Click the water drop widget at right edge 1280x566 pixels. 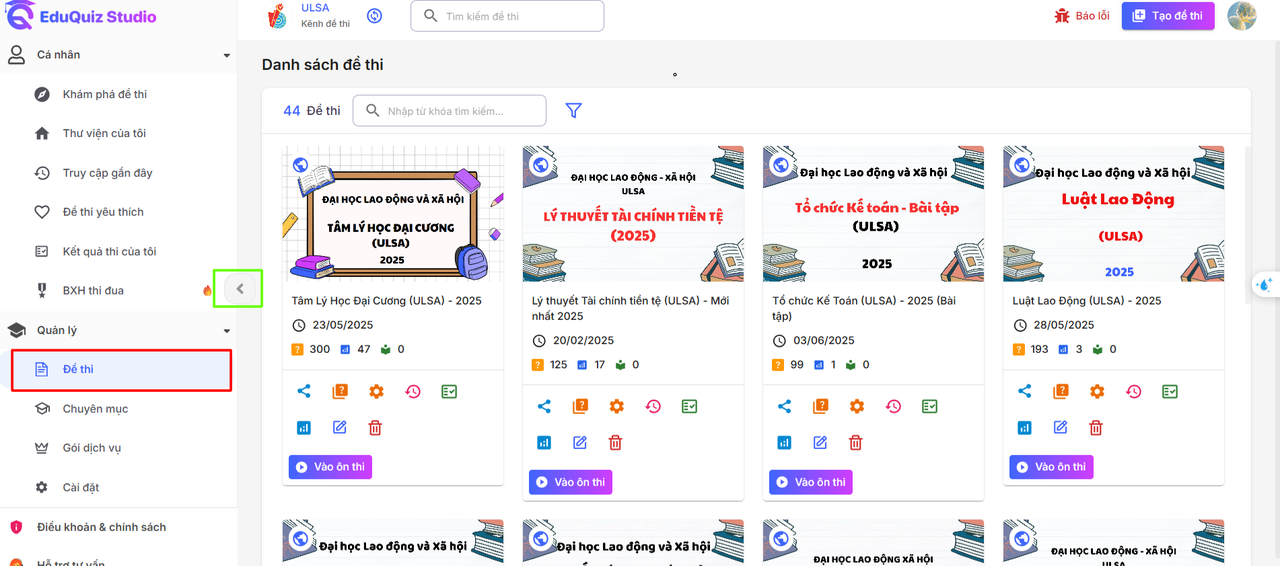(1265, 285)
